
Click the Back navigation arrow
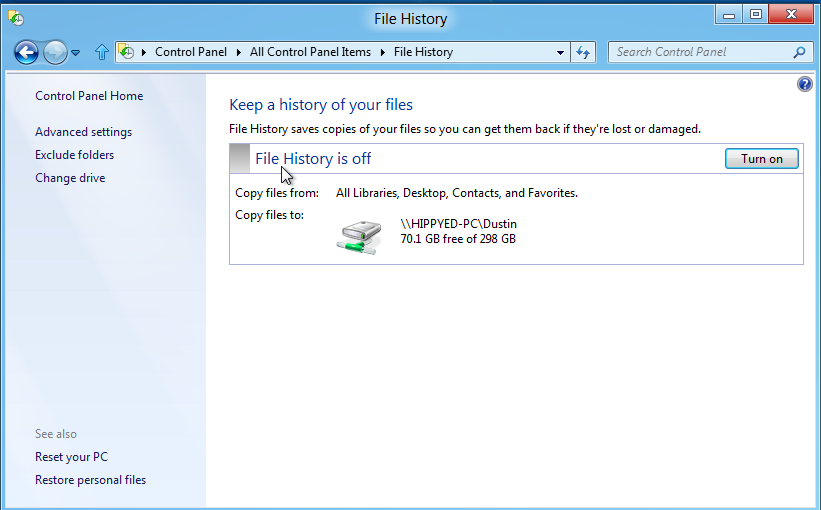click(27, 52)
